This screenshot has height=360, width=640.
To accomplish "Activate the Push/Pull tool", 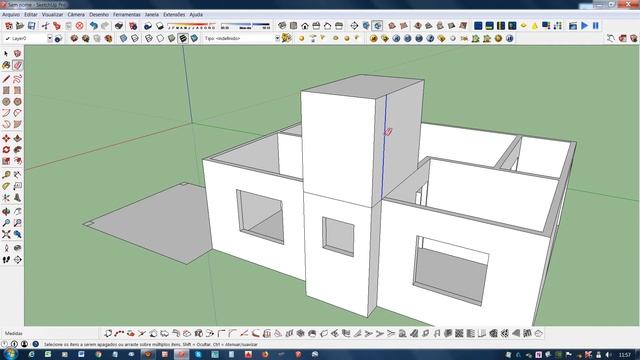I will [x=17, y=139].
